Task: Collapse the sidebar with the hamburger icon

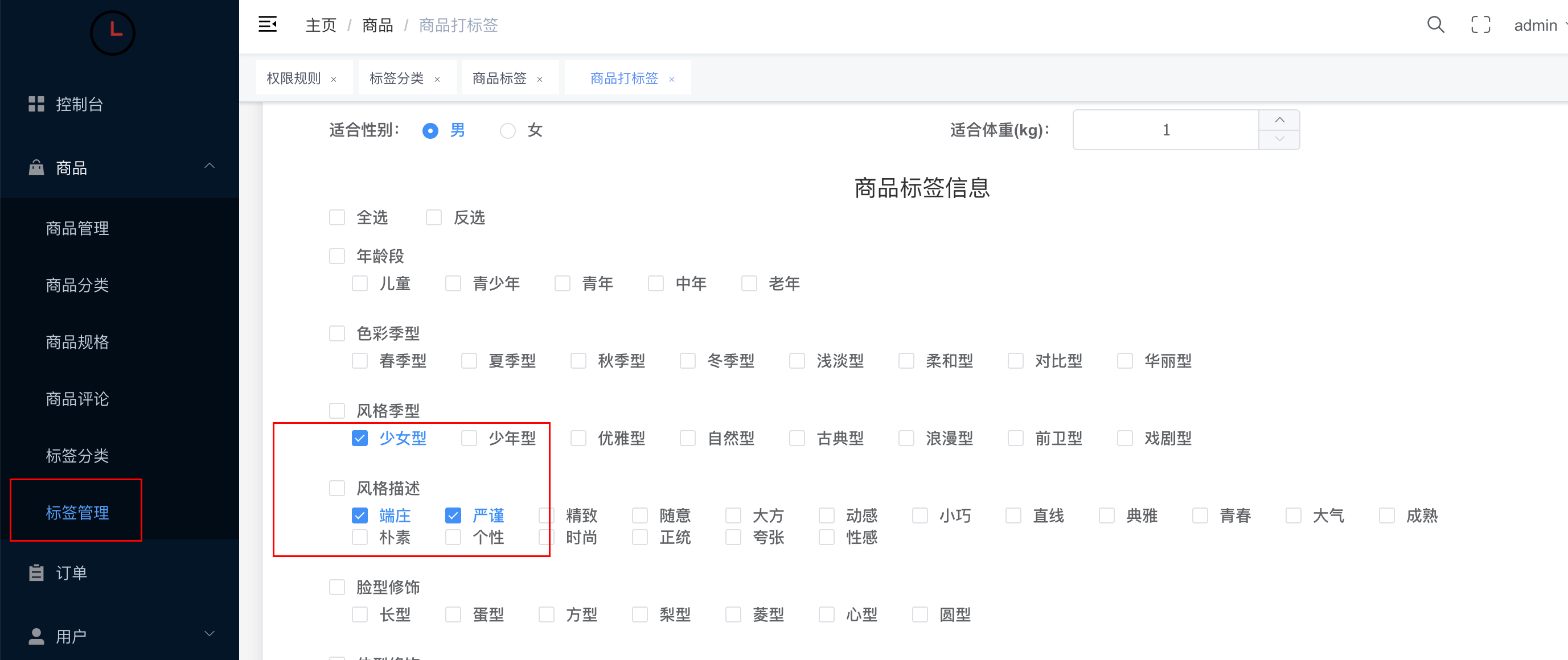Action: (268, 24)
